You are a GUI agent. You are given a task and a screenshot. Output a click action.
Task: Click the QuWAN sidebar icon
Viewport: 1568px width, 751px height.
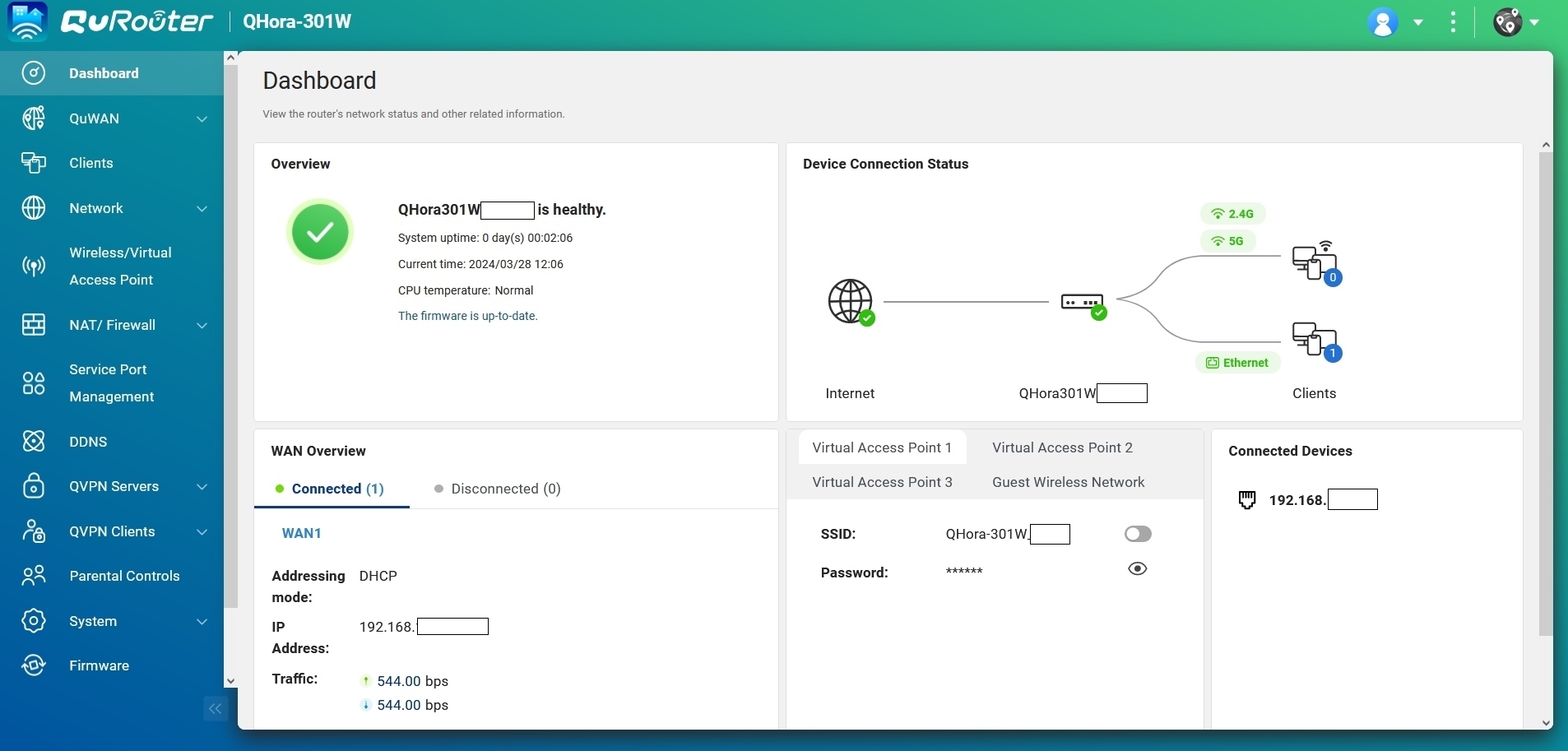34,118
